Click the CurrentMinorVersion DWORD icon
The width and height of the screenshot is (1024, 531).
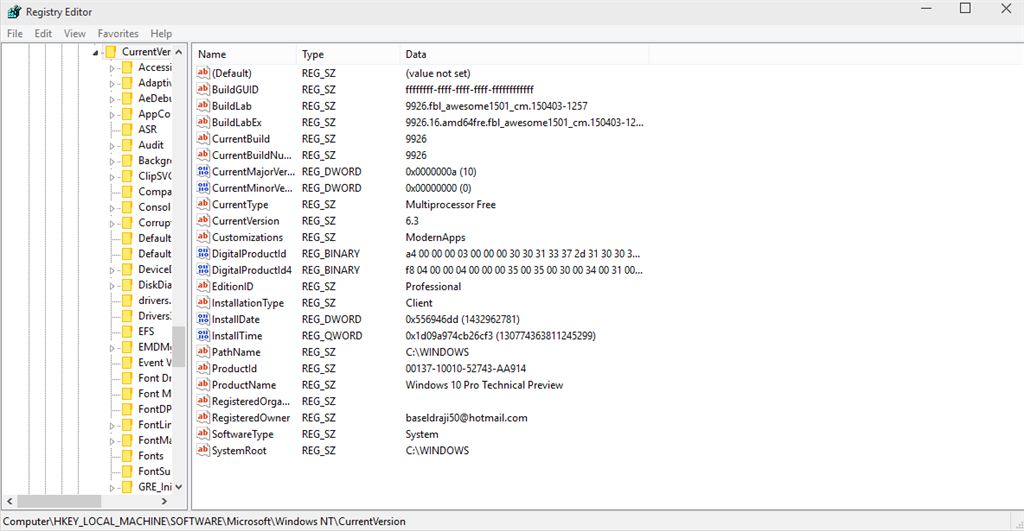[203, 187]
